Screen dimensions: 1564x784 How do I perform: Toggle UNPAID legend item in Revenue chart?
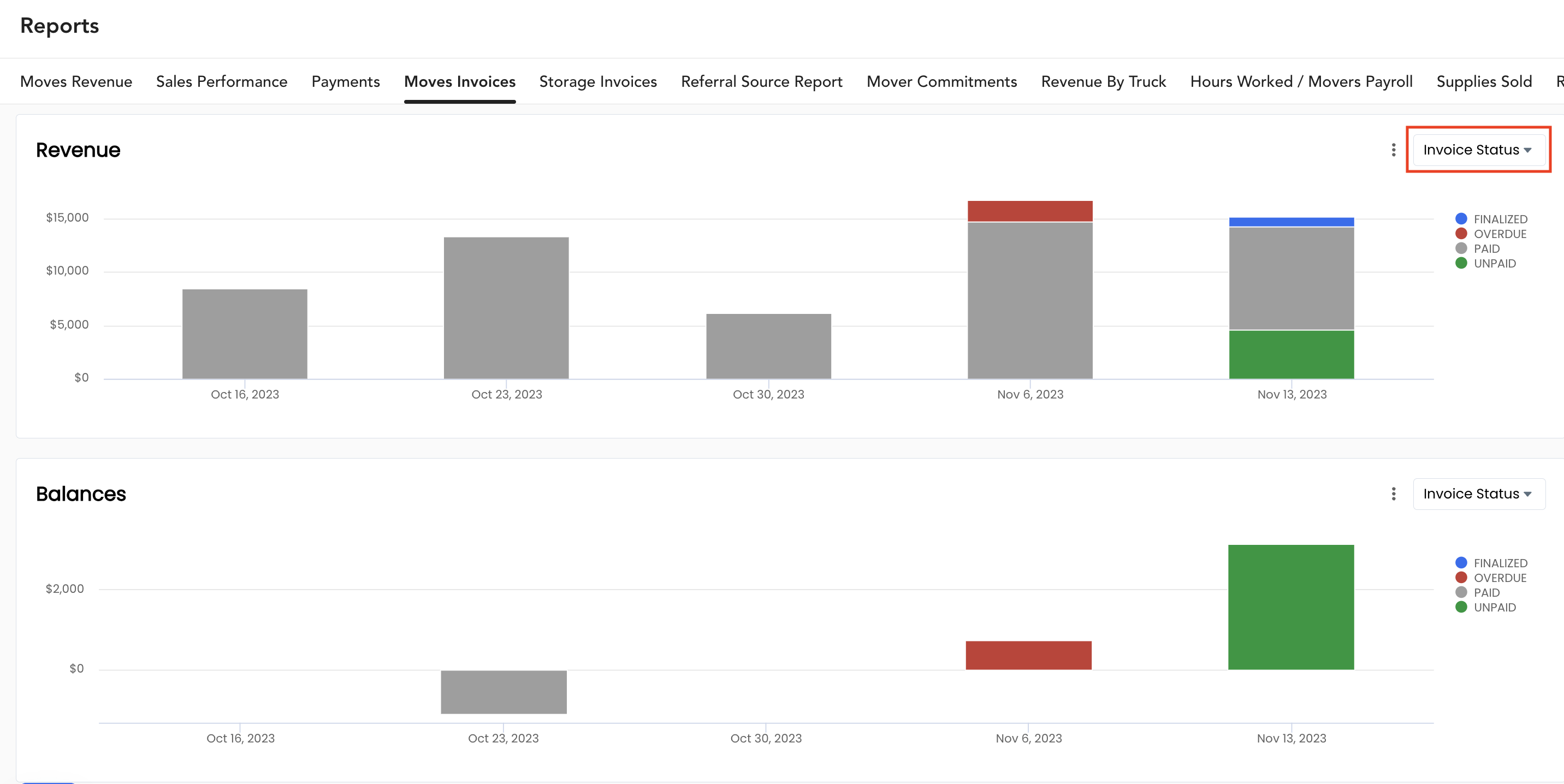tap(1486, 263)
